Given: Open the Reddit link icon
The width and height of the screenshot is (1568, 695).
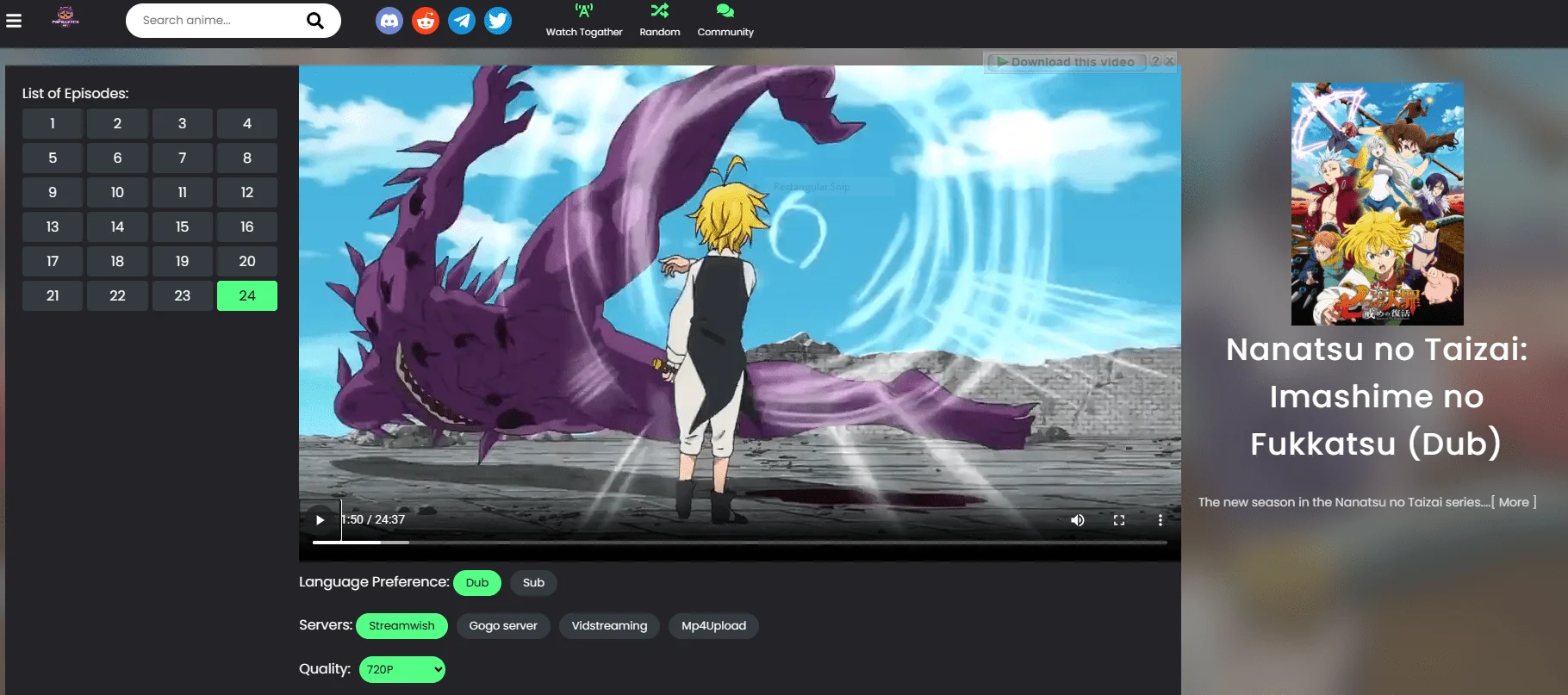Looking at the screenshot, I should [x=426, y=21].
